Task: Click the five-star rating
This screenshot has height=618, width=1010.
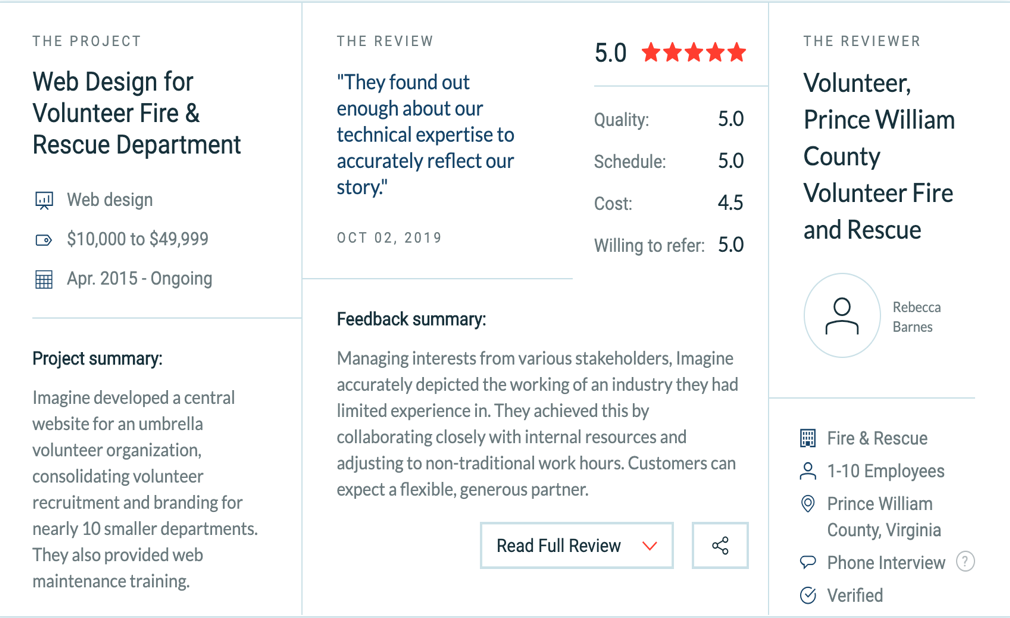Action: click(x=694, y=53)
